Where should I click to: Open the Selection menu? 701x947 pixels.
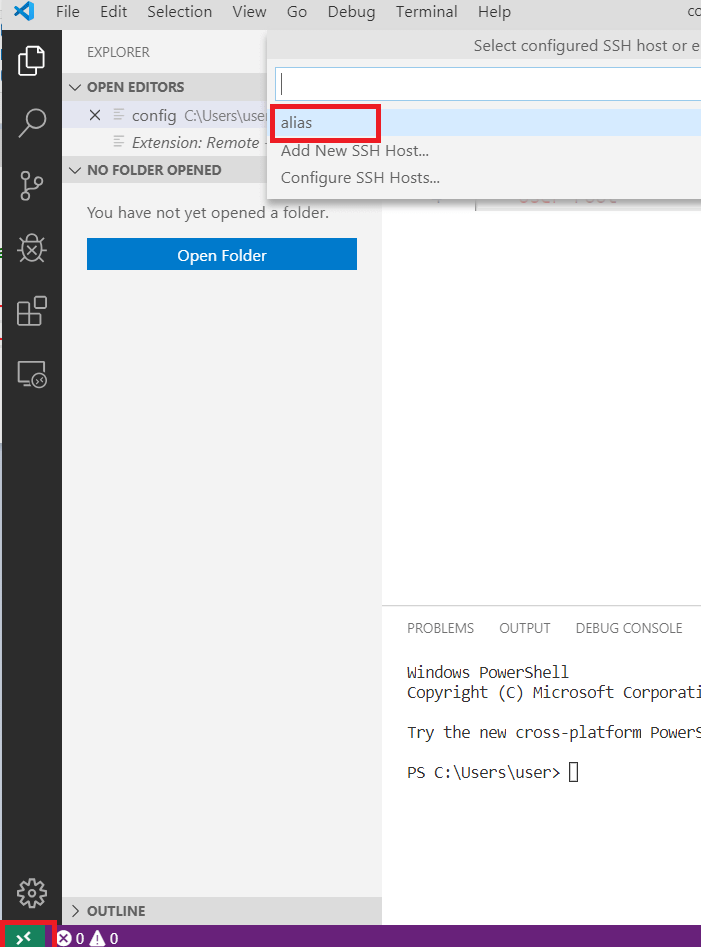[x=179, y=11]
